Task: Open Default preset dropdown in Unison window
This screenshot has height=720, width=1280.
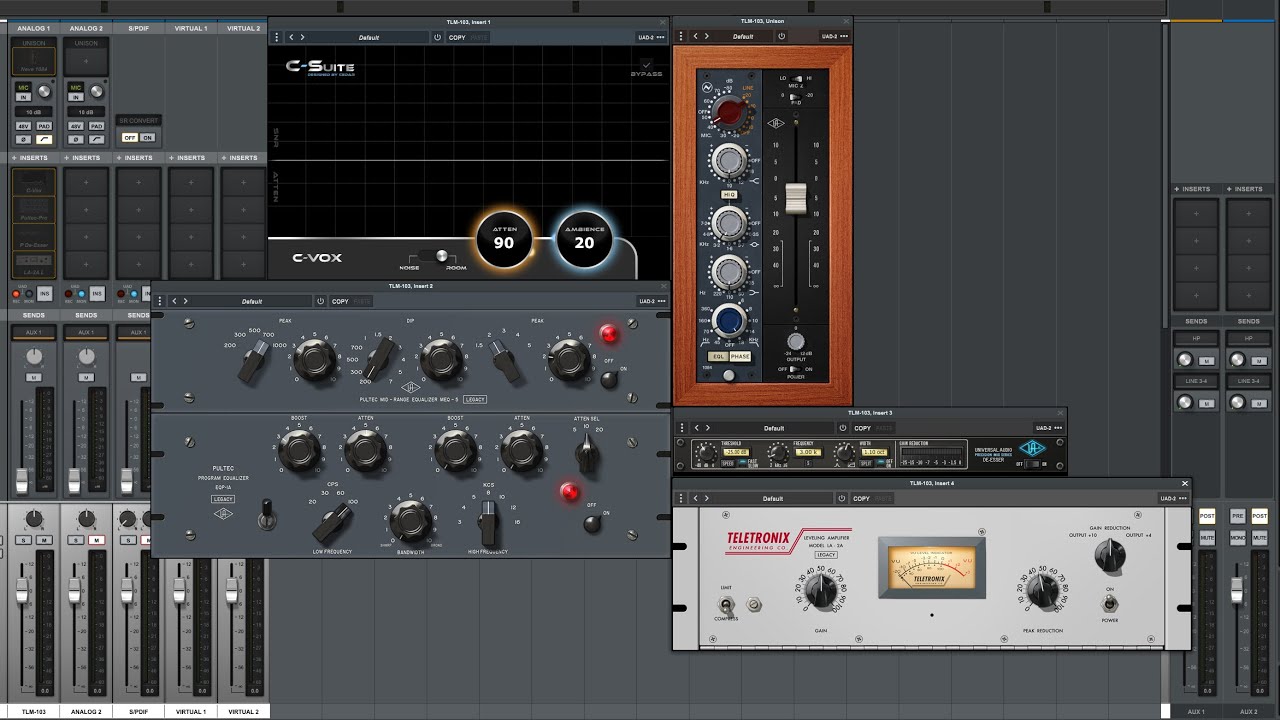Action: pos(744,36)
